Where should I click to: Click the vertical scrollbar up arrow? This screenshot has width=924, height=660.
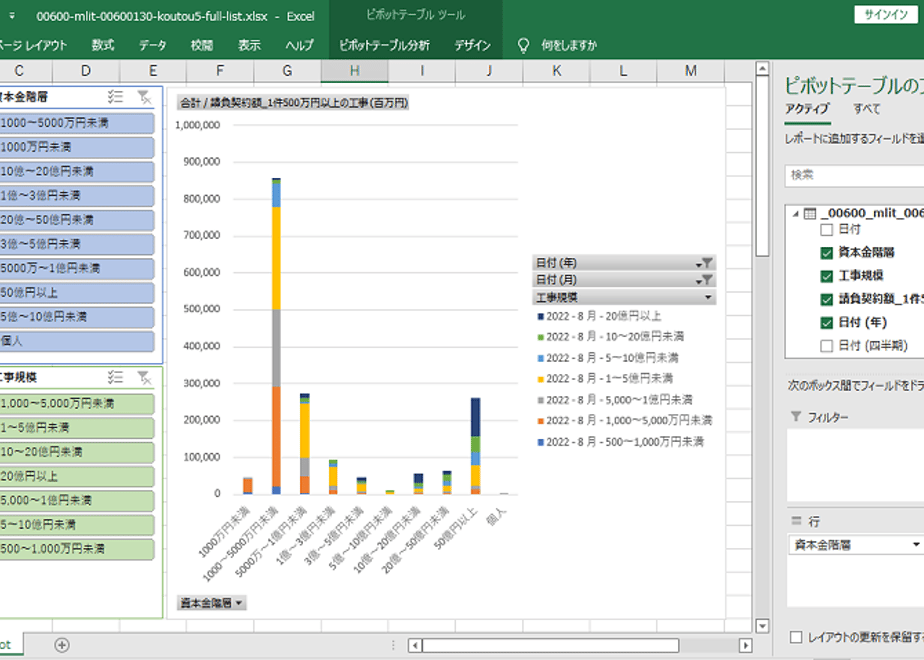coord(762,69)
